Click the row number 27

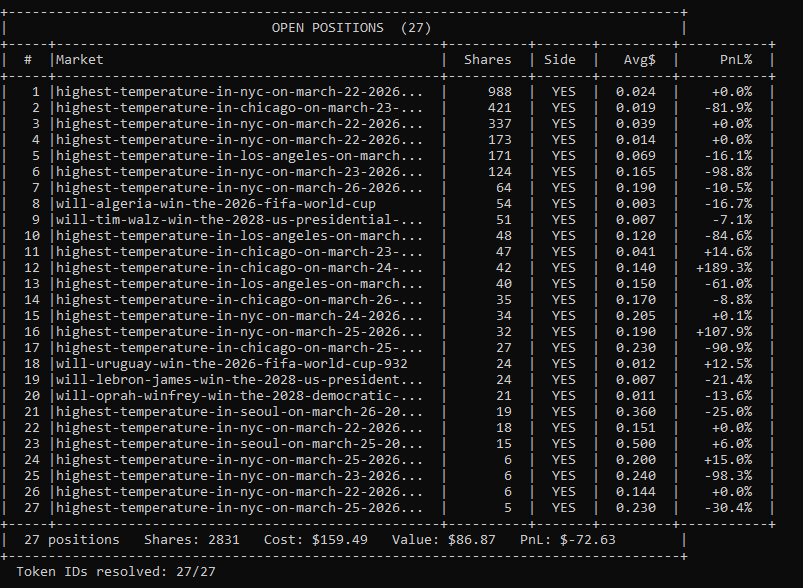tap(32, 508)
